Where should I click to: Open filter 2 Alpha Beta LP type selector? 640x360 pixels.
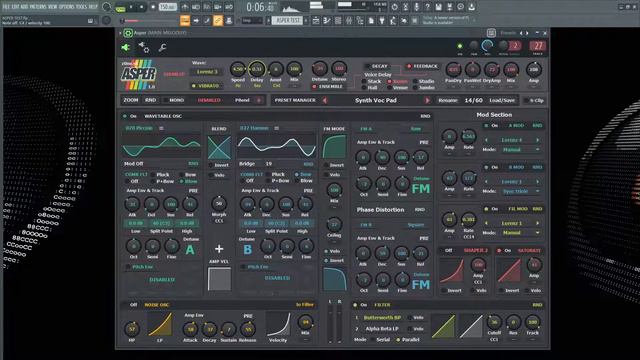point(382,329)
